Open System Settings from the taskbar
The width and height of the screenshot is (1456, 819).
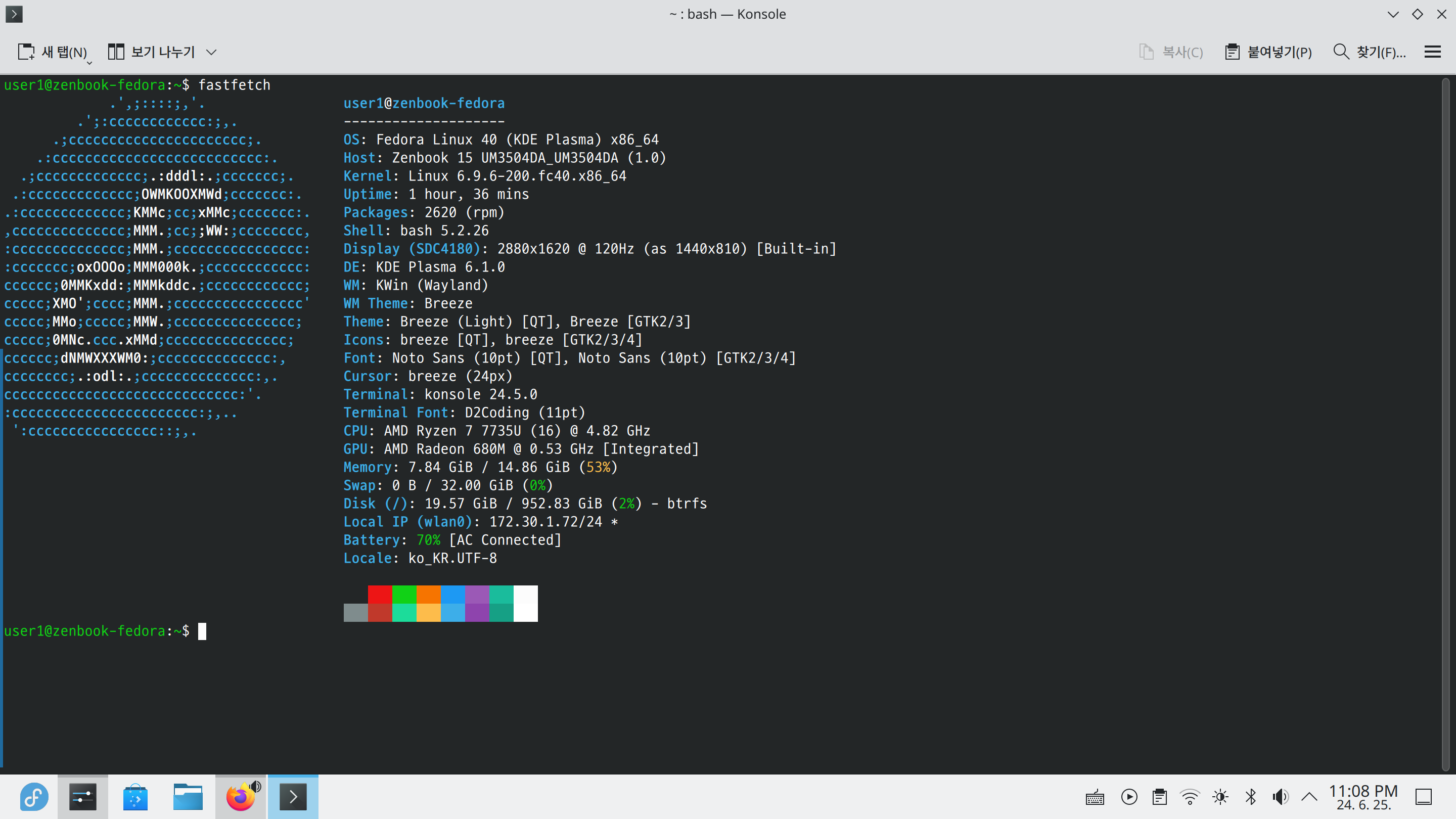pyautogui.click(x=82, y=797)
